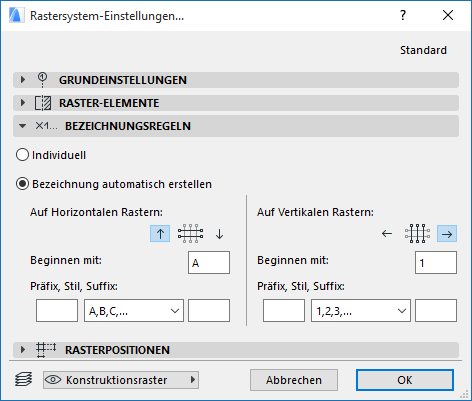Select the Individuell radio option
This screenshot has width=472, height=401.
point(22,155)
